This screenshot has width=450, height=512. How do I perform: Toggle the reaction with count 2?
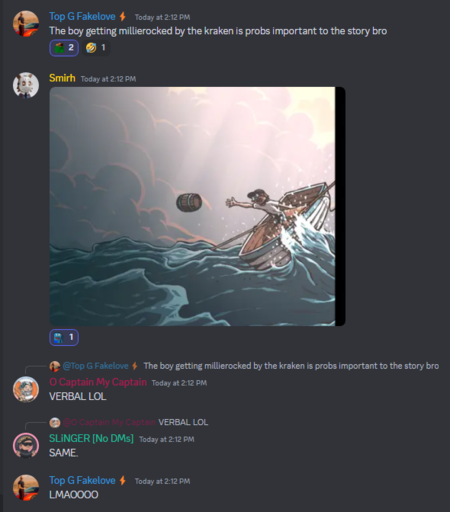click(x=64, y=48)
